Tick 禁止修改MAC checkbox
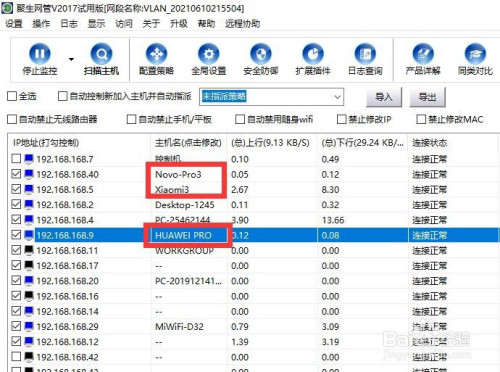This screenshot has height=372, width=500. (x=421, y=119)
